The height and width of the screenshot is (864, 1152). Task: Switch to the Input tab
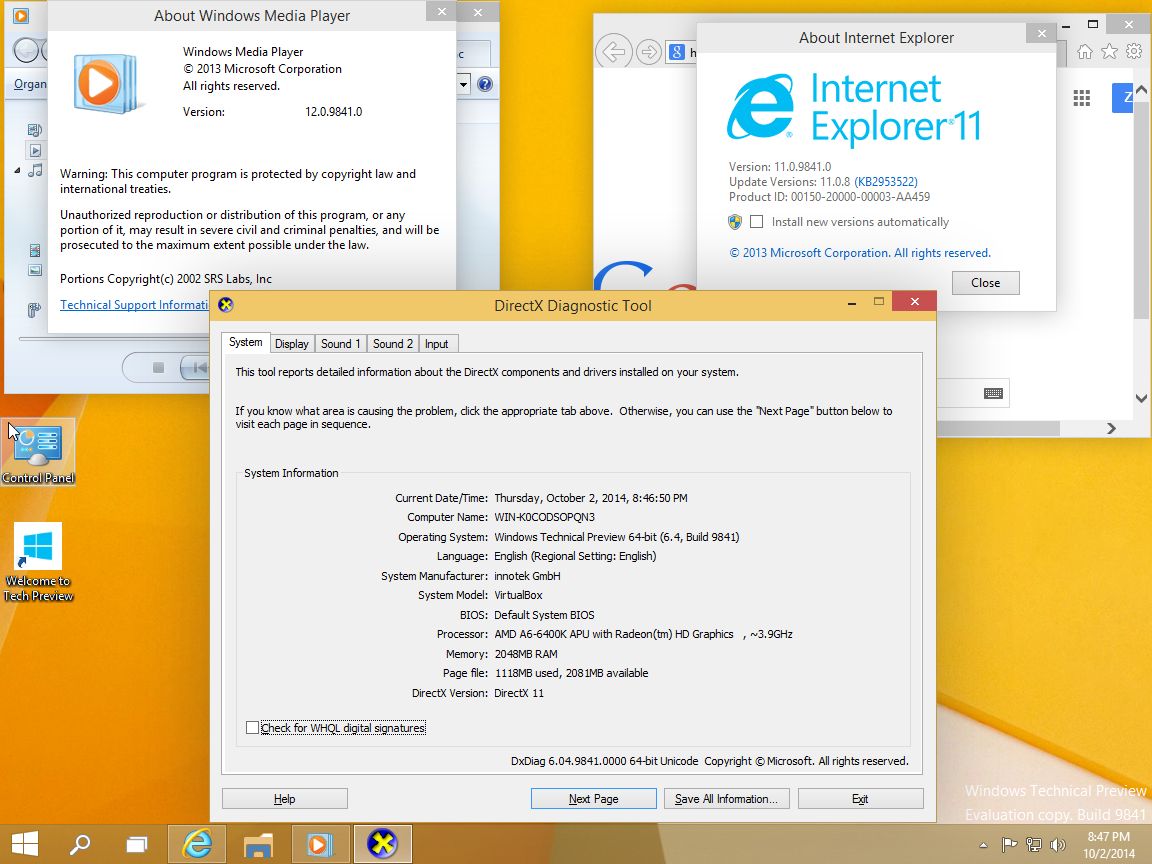(x=436, y=344)
